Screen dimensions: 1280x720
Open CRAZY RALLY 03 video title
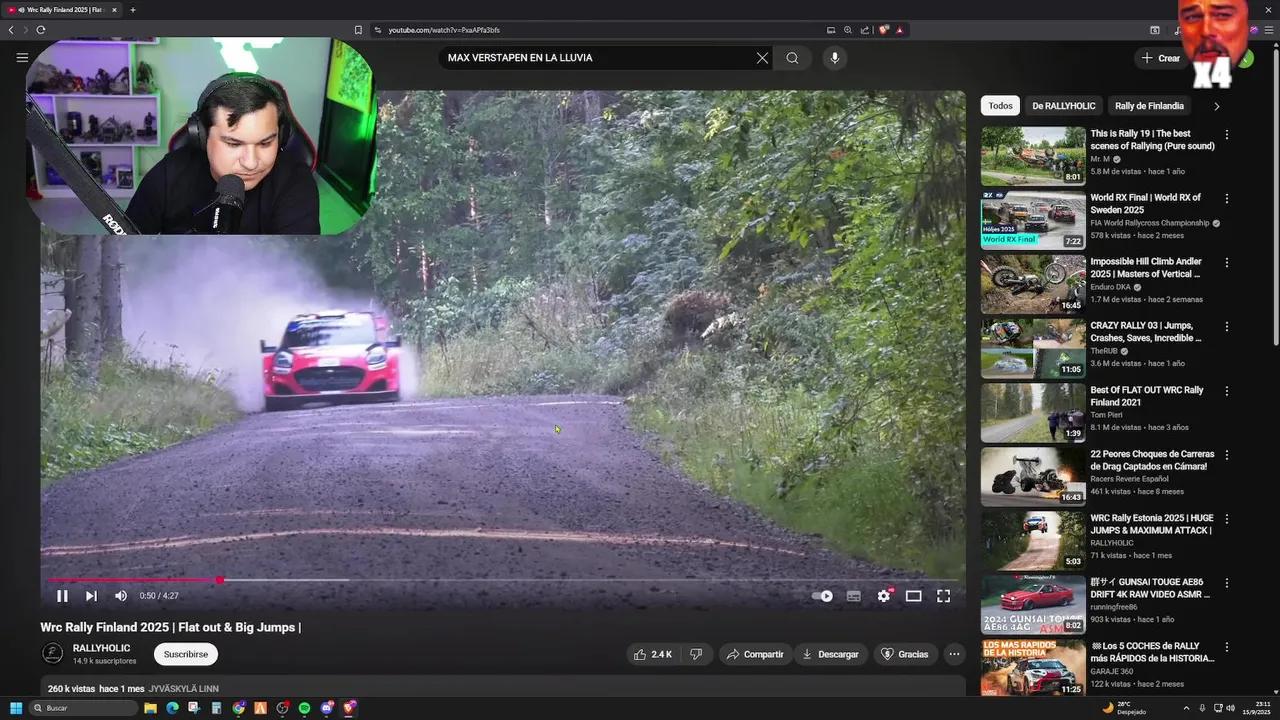pos(1146,332)
